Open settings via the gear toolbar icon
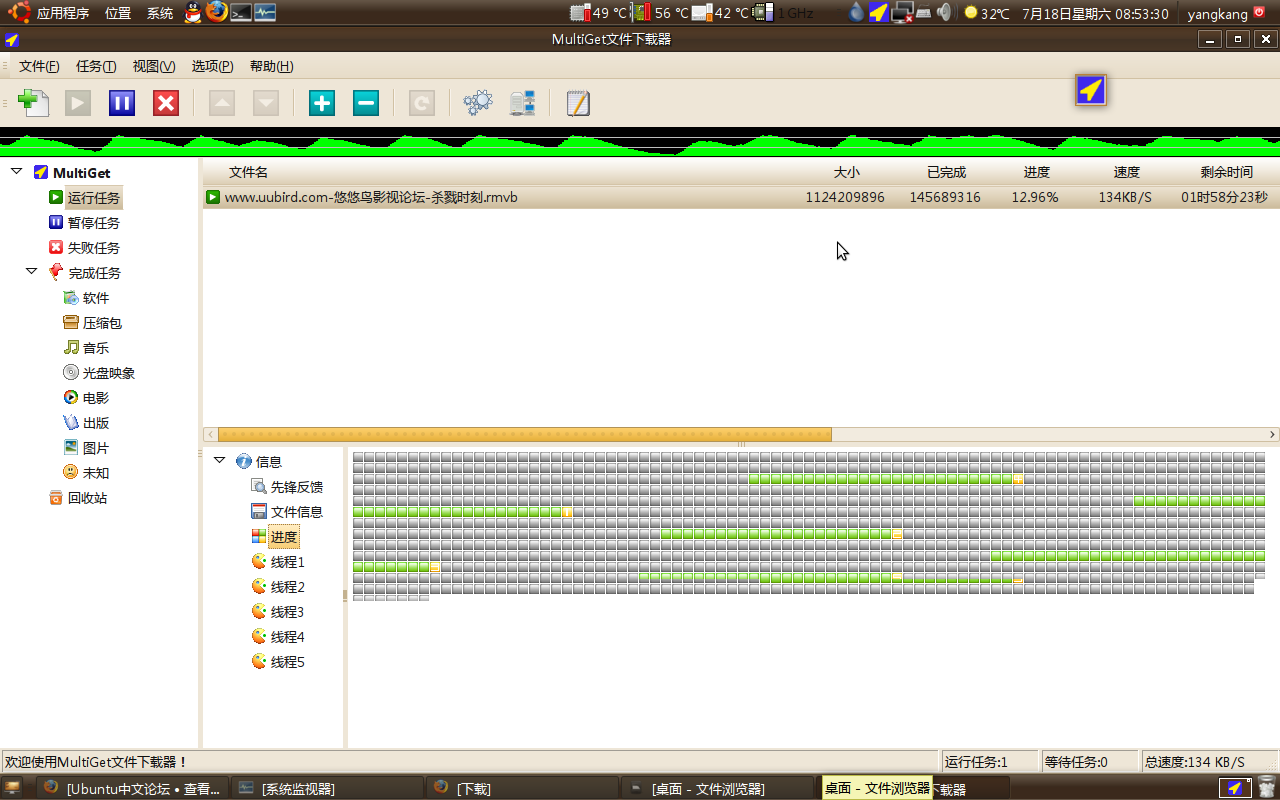 [478, 103]
